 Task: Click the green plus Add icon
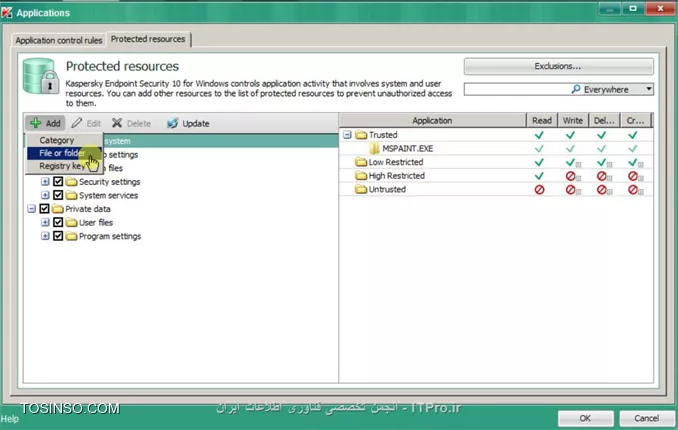point(35,123)
